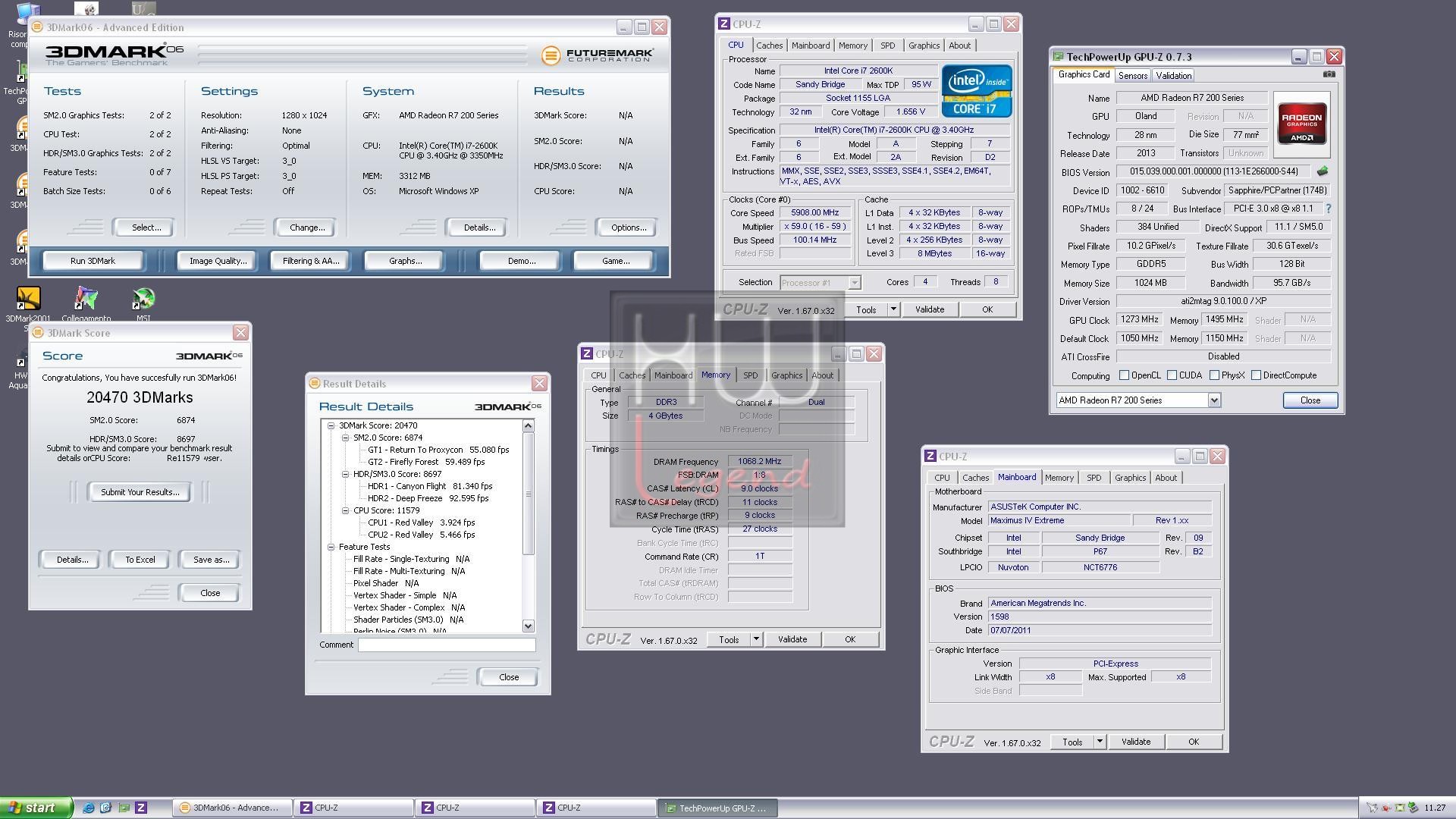Close the 3DMark Score window

point(240,333)
